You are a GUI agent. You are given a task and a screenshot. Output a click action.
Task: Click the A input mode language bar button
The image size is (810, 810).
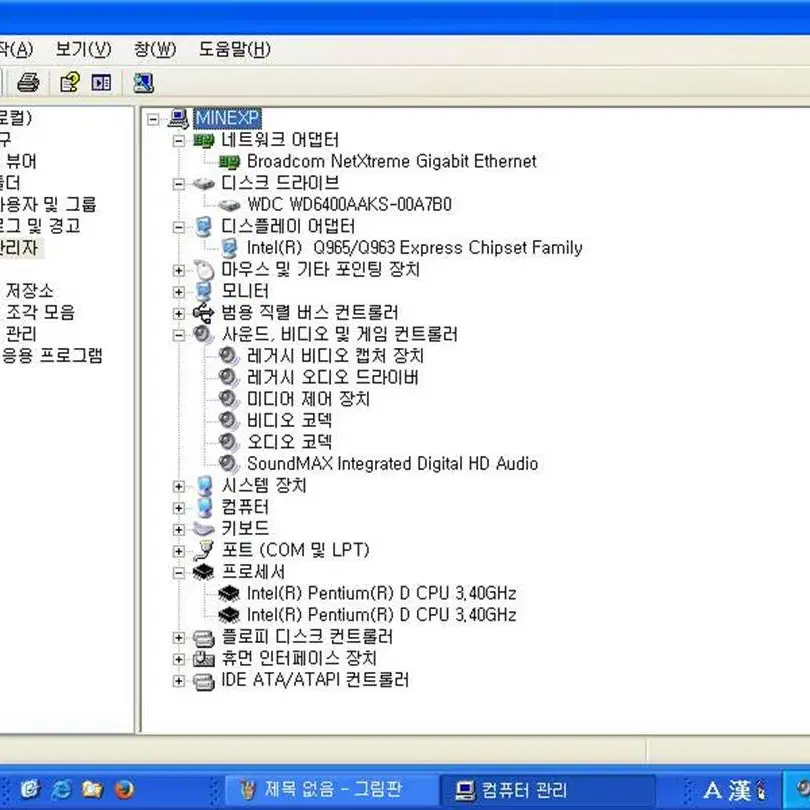[x=712, y=790]
